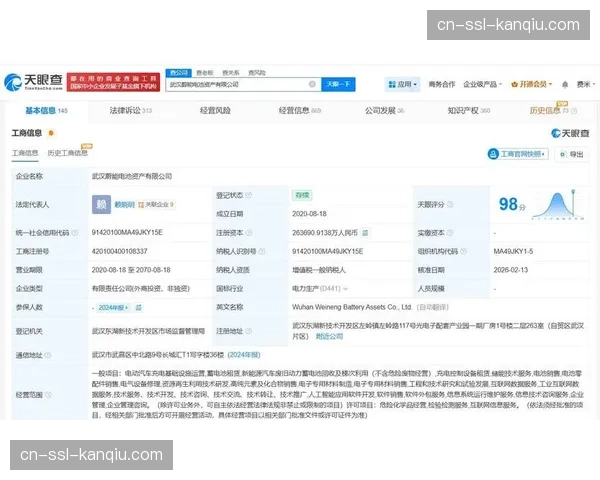This screenshot has height=480, width=600.
Task: Switch to the 基本信息 tab
Action: pos(46,111)
